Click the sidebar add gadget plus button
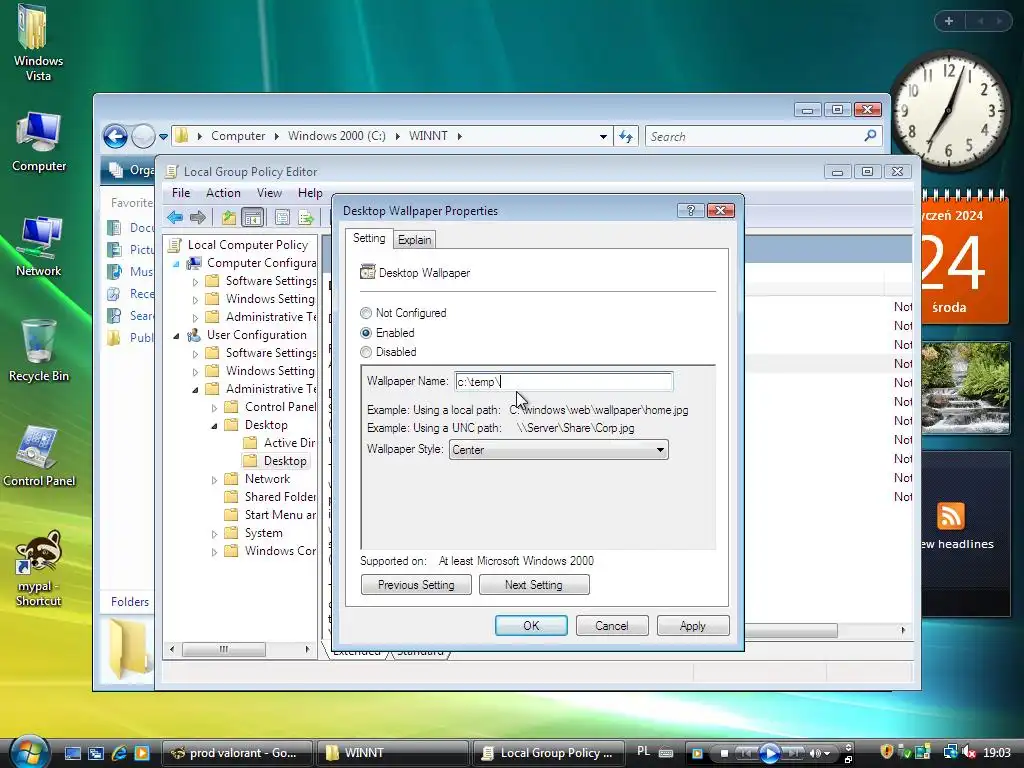Viewport: 1024px width, 768px height. coord(949,21)
